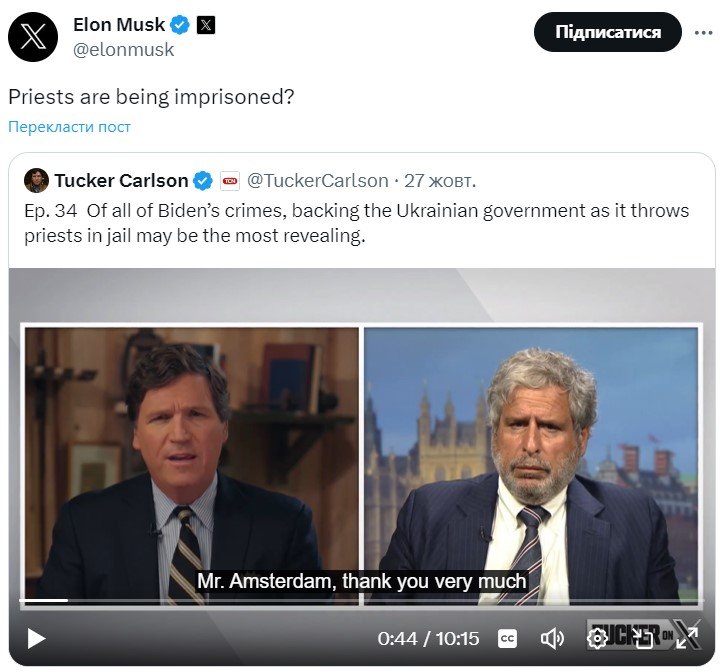Click the TCN affiliate badge icon
This screenshot has height=672, width=722.
click(229, 181)
